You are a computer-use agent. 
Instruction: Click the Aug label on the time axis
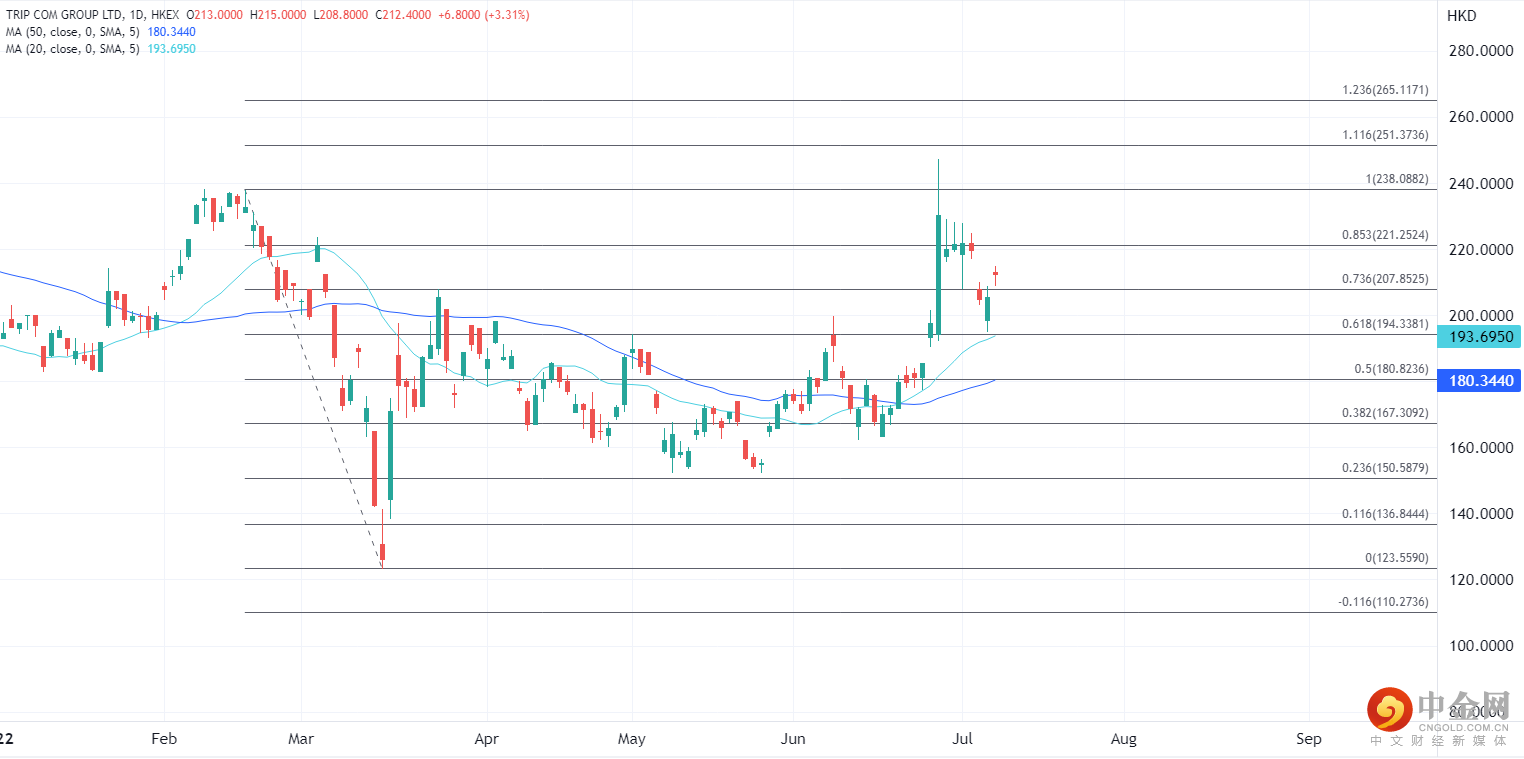1124,739
